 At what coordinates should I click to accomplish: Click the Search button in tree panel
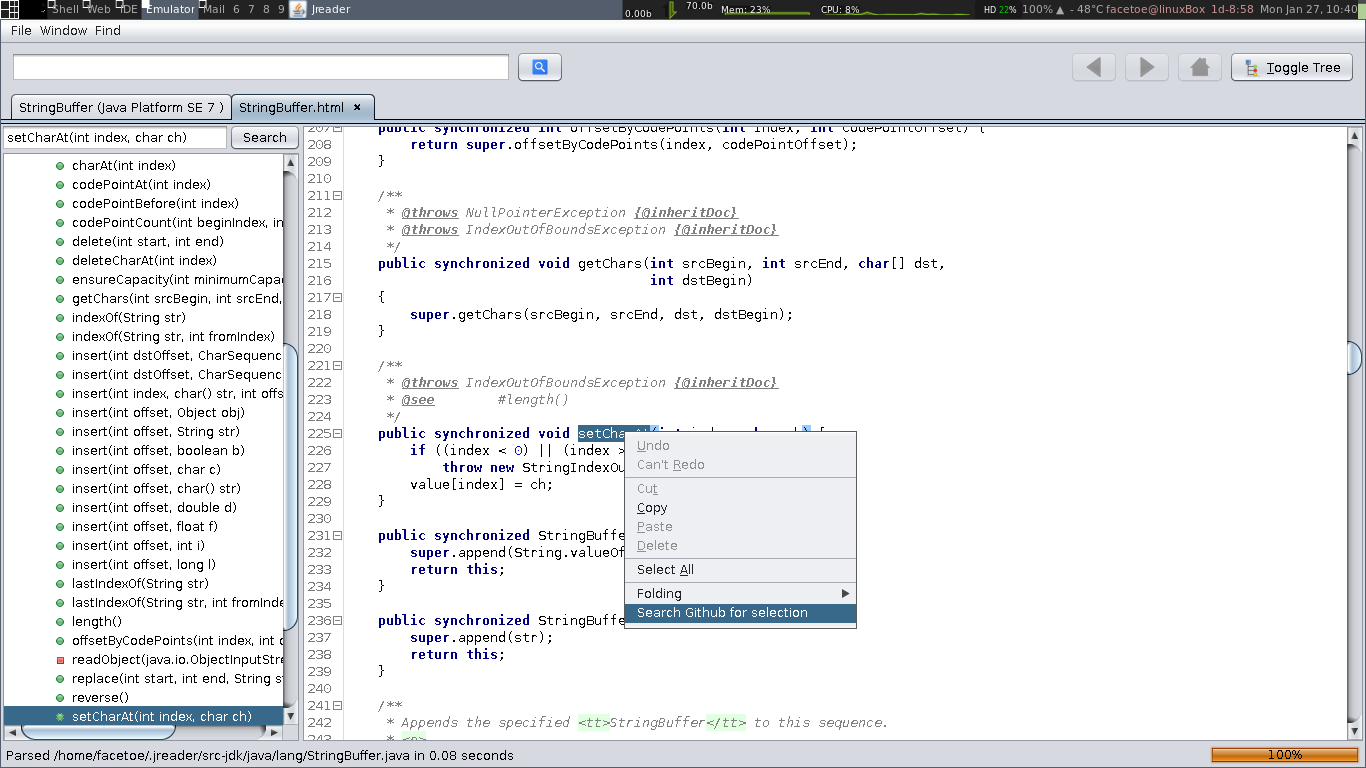pyautogui.click(x=265, y=138)
